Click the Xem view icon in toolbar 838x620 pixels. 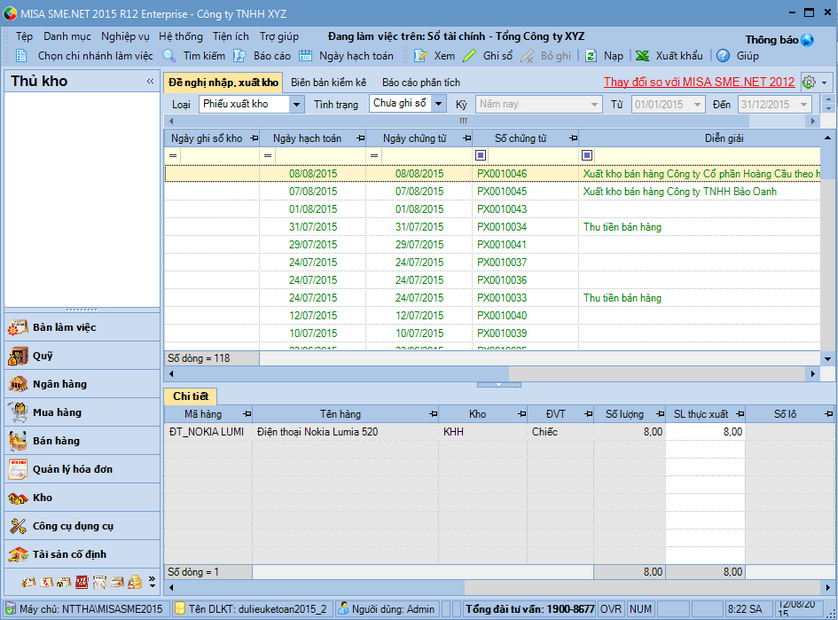click(x=421, y=56)
